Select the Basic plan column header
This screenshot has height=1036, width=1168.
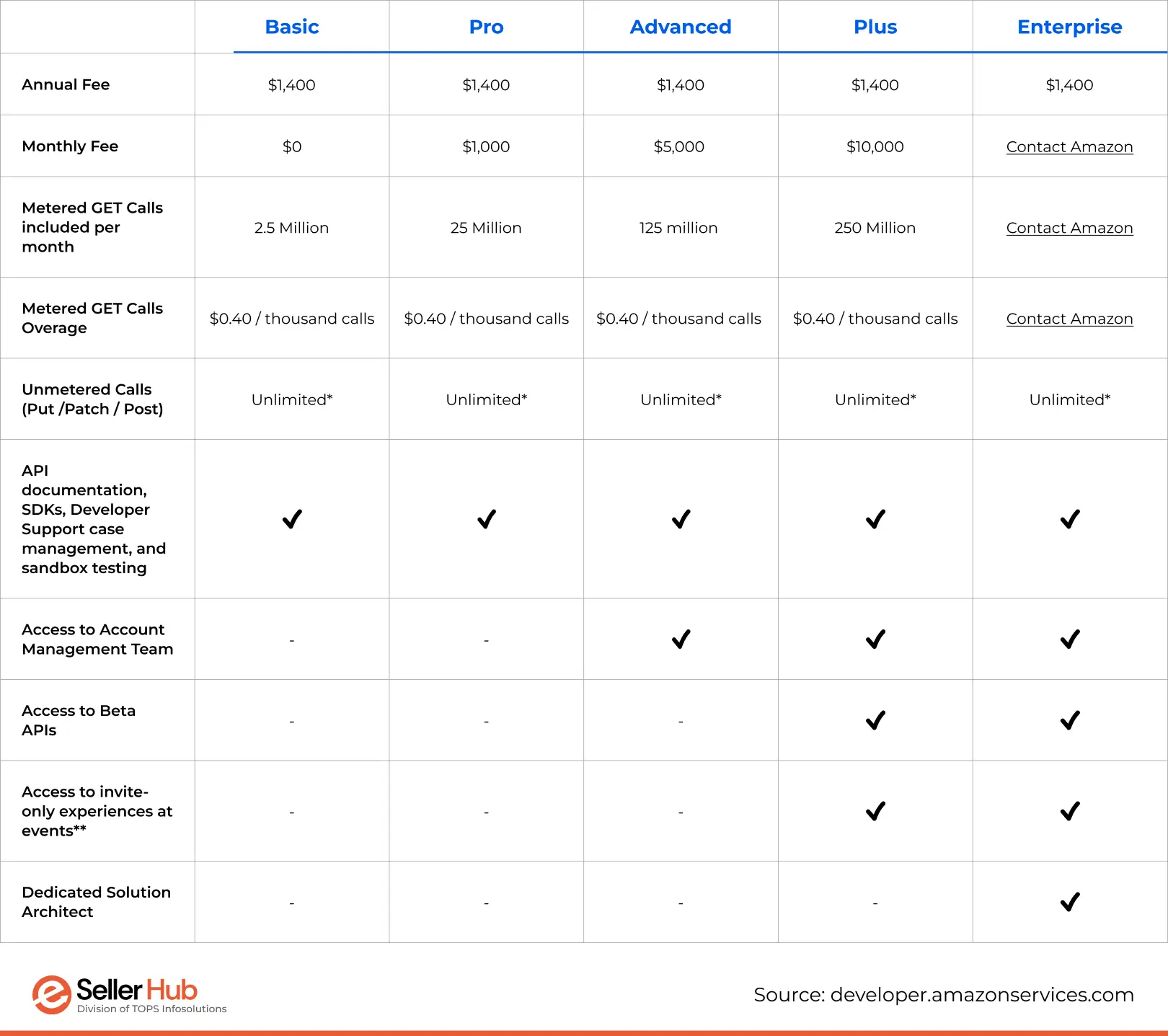pos(292,27)
